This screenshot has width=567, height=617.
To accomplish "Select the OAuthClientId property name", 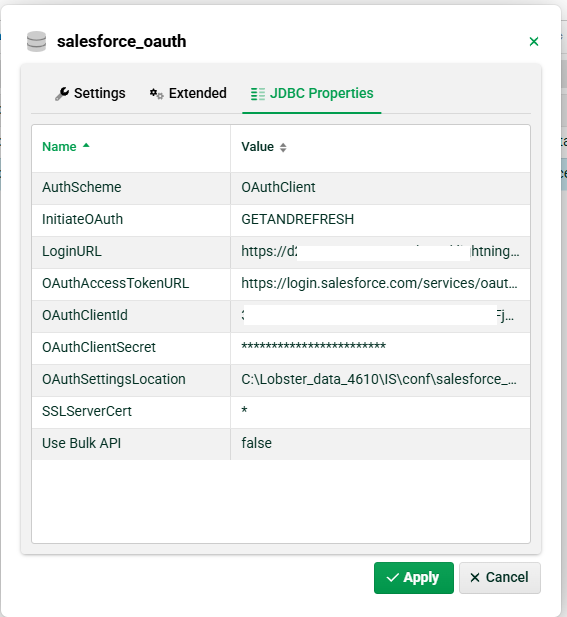I will tap(85, 315).
